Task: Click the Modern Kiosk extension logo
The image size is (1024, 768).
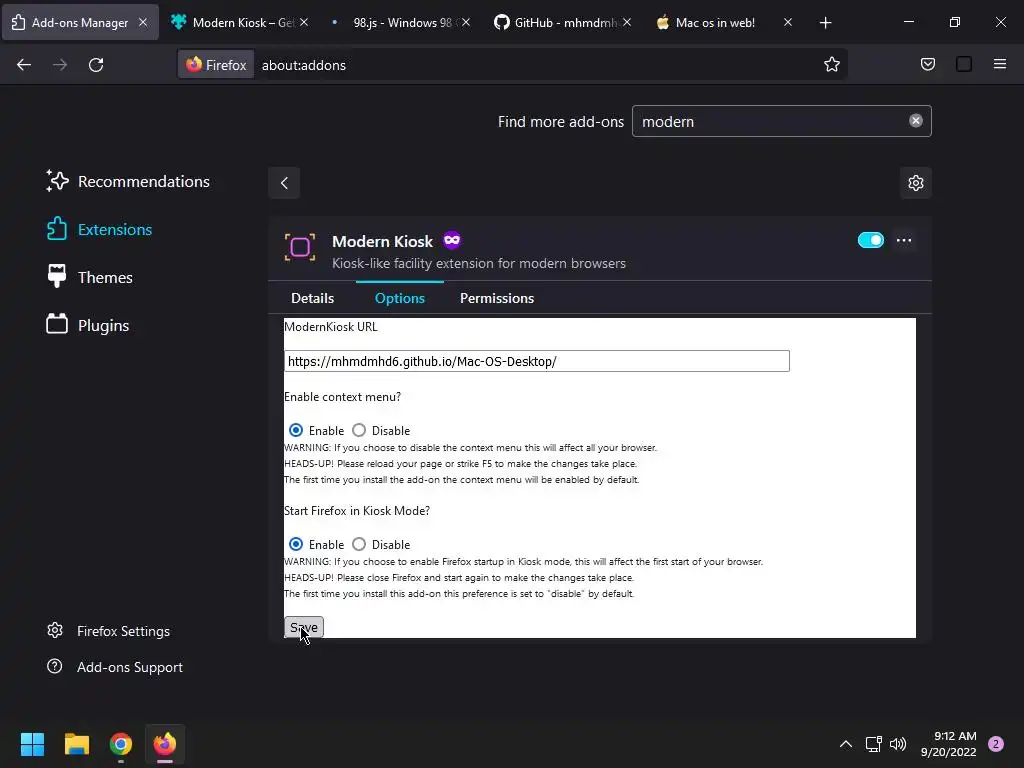Action: (300, 248)
